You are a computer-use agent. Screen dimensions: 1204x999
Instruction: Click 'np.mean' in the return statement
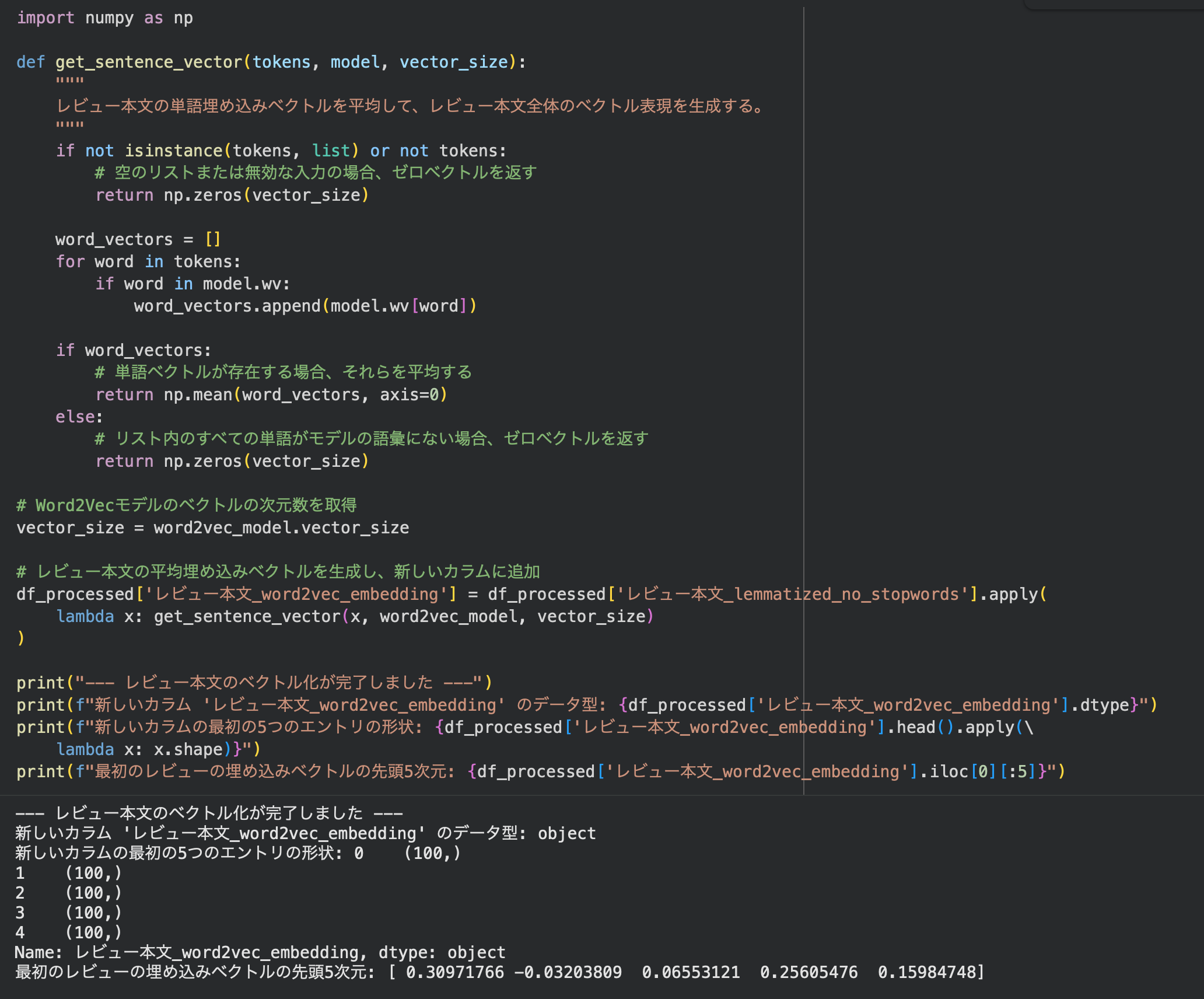(x=198, y=395)
